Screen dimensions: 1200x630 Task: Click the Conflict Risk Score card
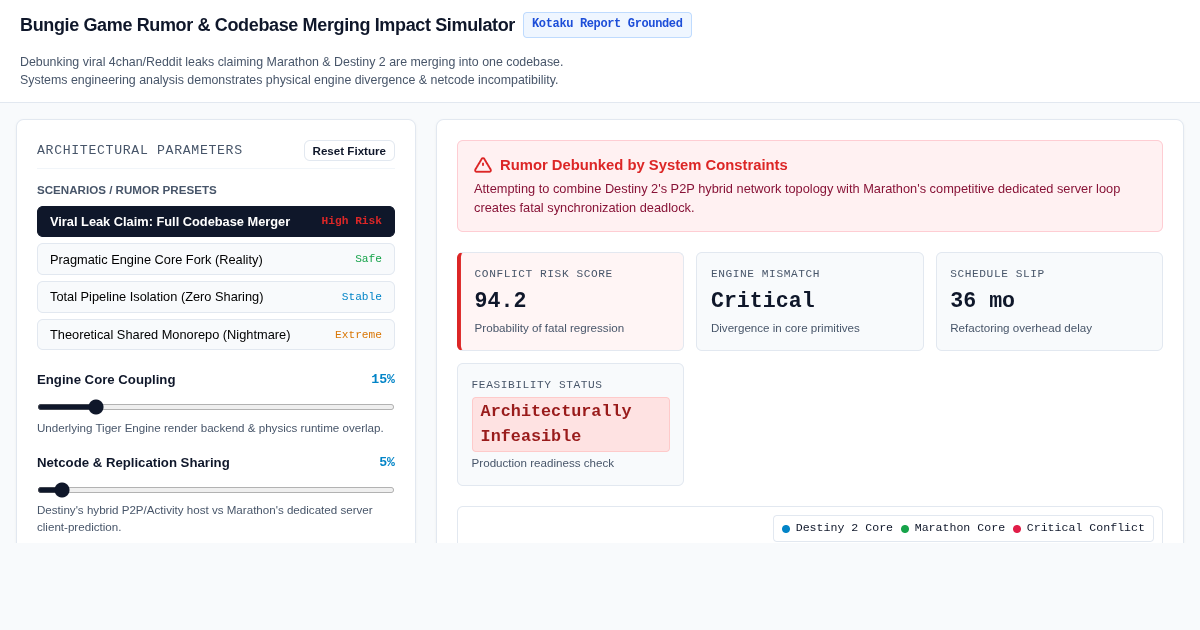tap(571, 301)
